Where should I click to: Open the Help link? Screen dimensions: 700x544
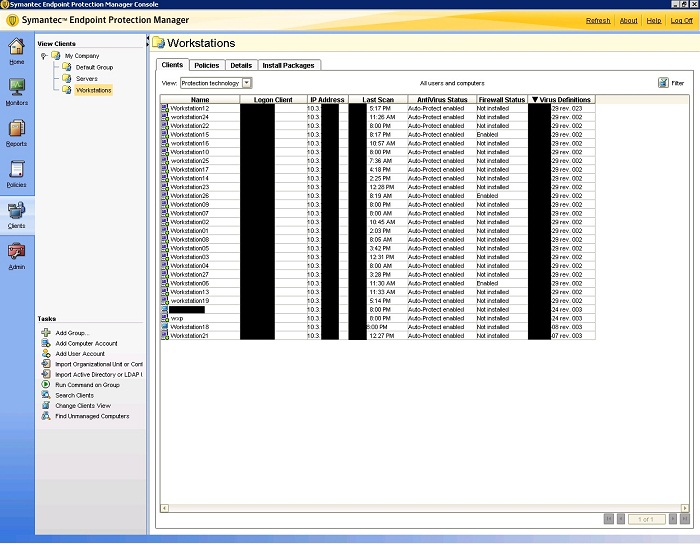click(x=654, y=21)
